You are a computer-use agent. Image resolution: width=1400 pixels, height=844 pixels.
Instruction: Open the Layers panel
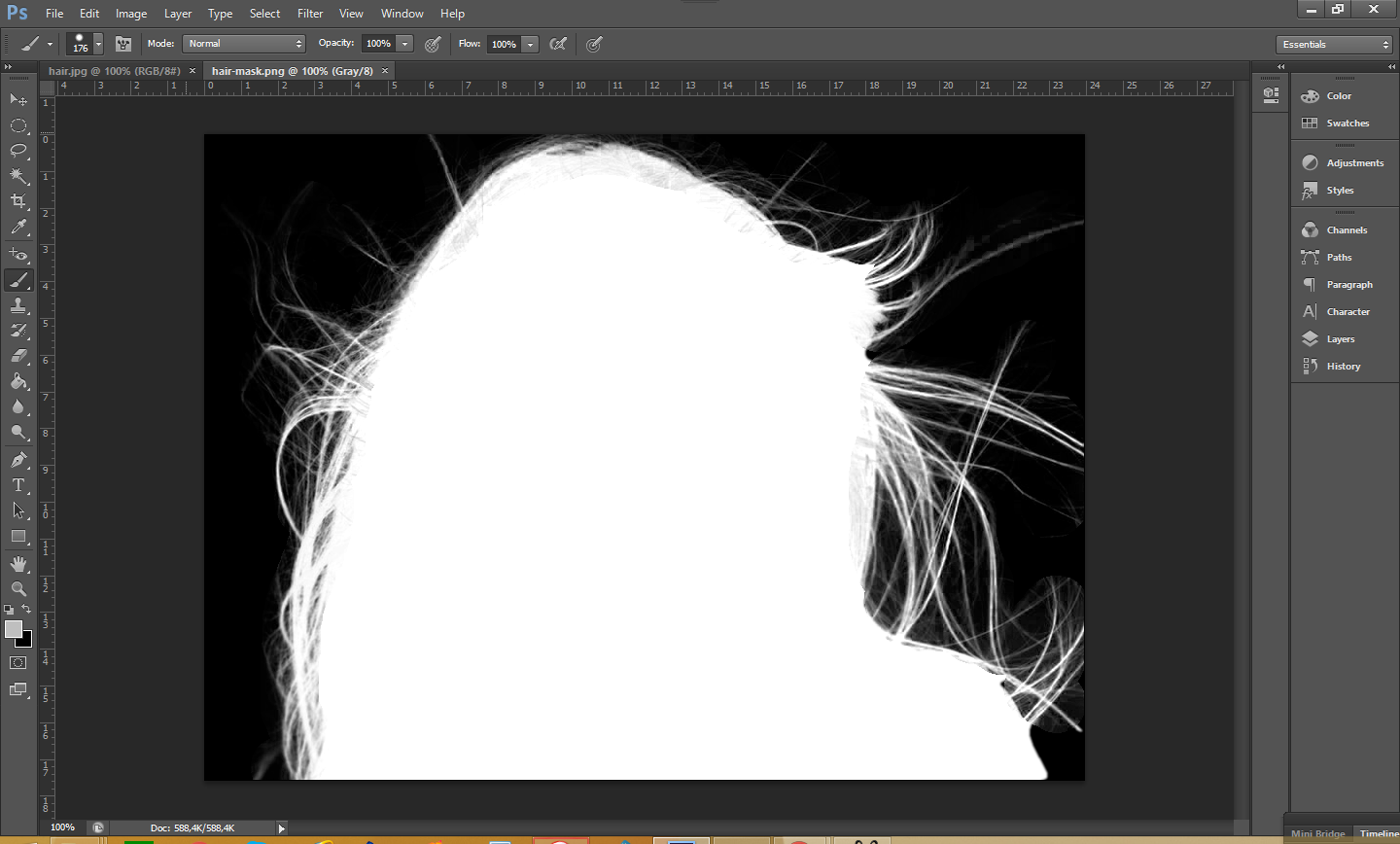1340,339
